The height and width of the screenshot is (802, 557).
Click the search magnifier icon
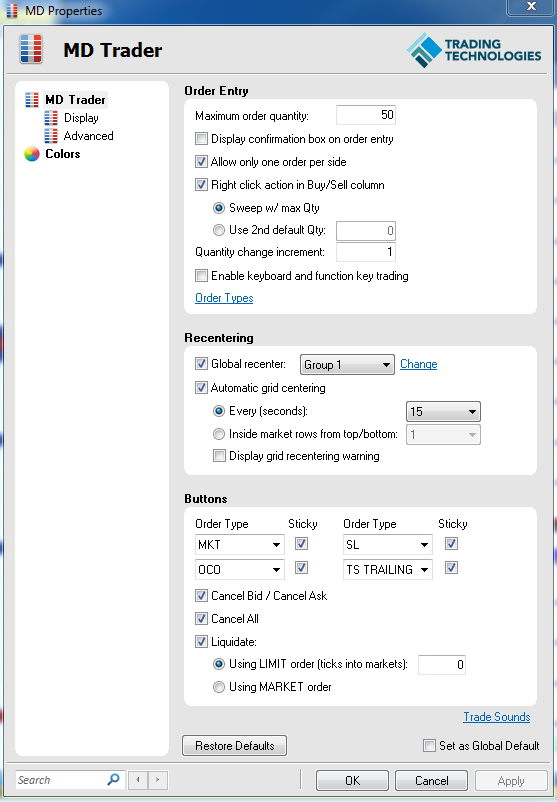[114, 779]
